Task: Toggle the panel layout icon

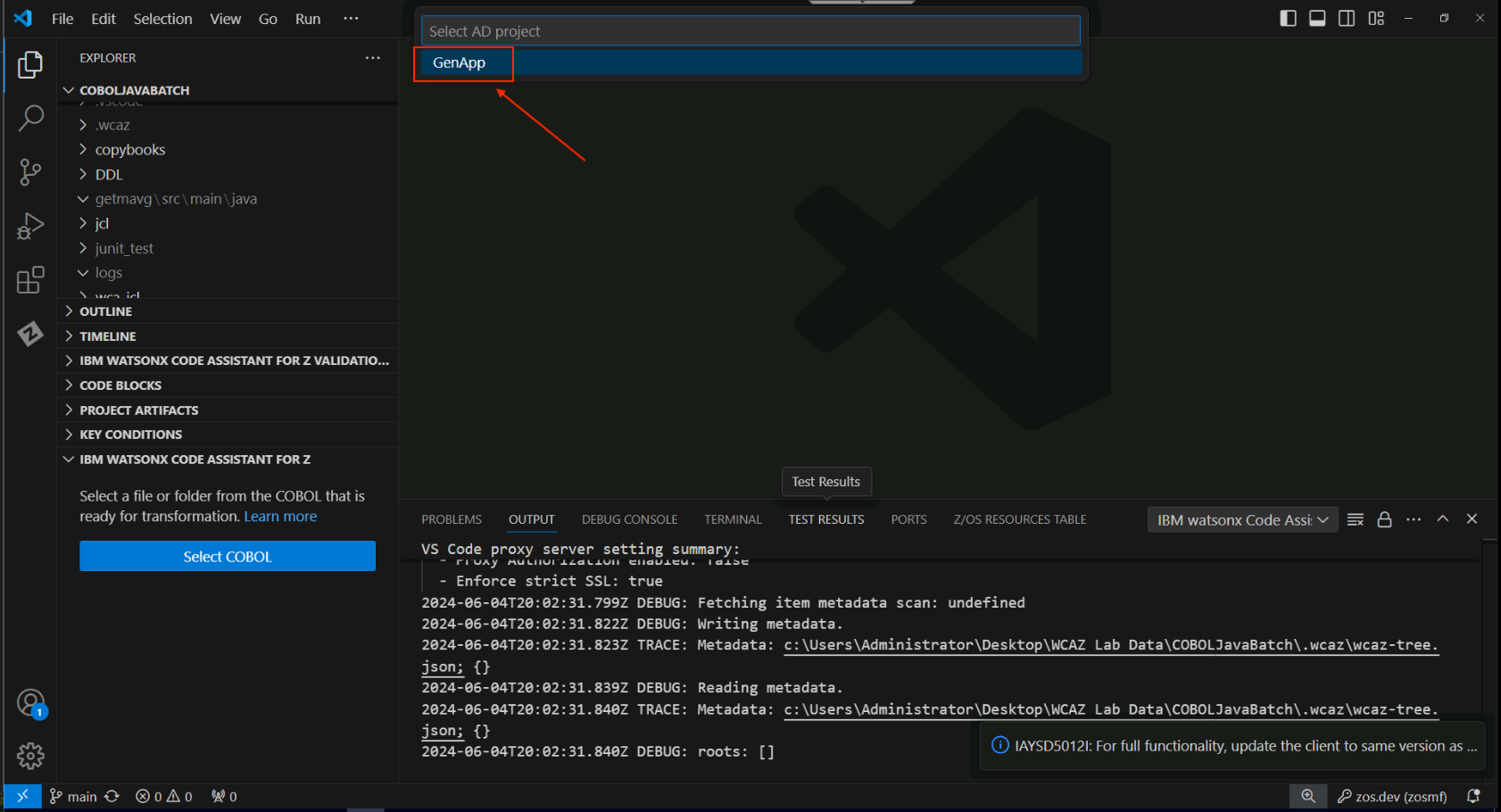Action: (x=1317, y=18)
